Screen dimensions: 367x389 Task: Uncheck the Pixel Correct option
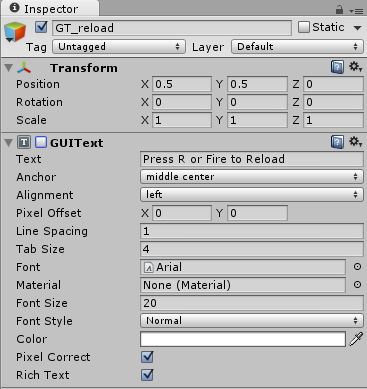tap(147, 357)
